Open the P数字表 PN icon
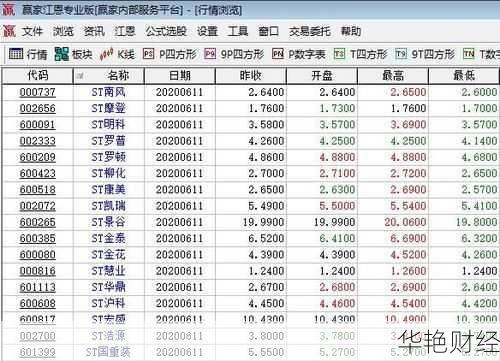Image resolution: width=500 pixels, height=361 pixels. click(x=277, y=54)
